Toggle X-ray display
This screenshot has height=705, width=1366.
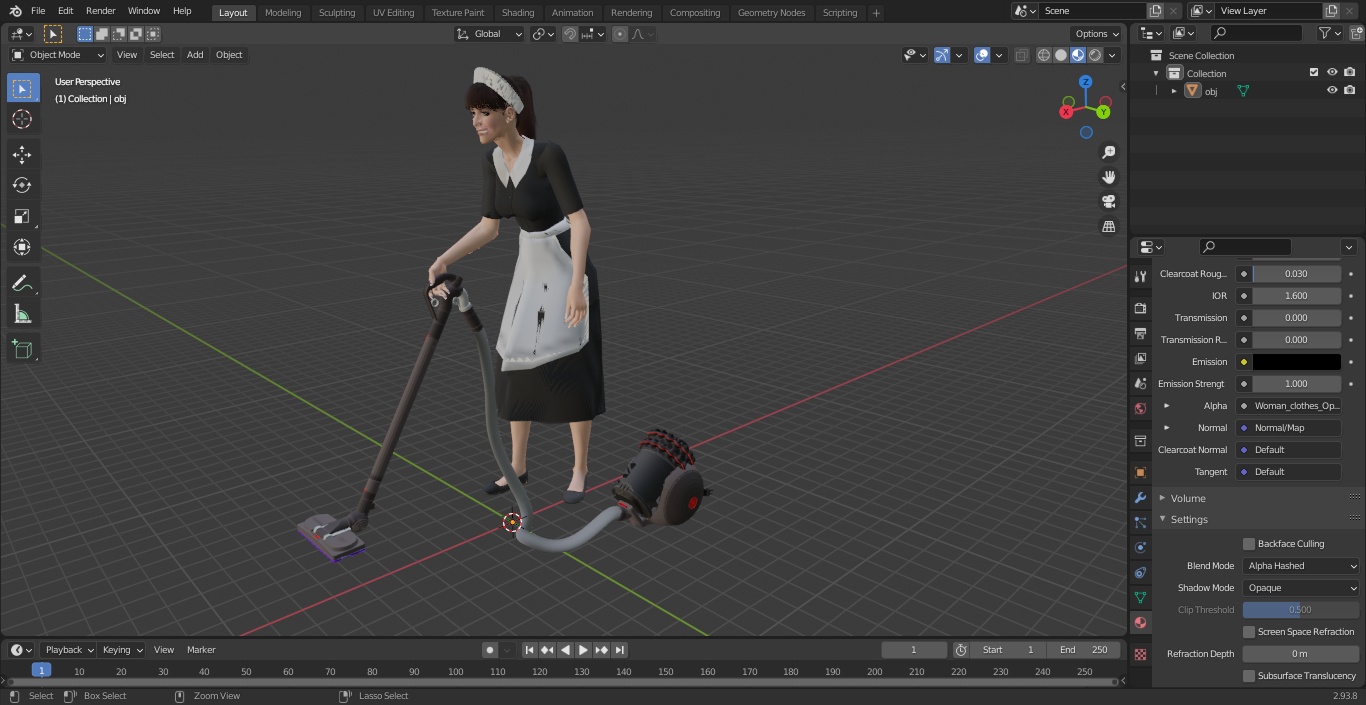point(1021,55)
